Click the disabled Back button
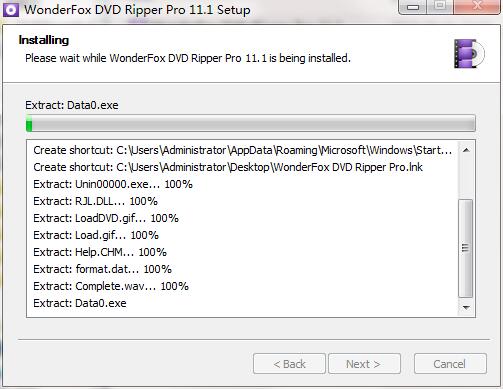Image resolution: width=503 pixels, height=389 pixels. coord(289,364)
